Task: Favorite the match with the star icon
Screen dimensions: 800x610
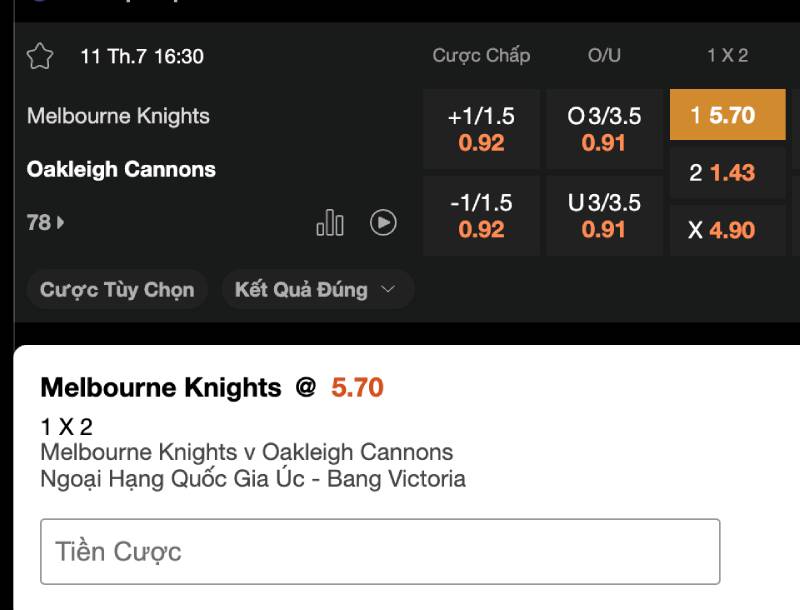Action: point(40,56)
